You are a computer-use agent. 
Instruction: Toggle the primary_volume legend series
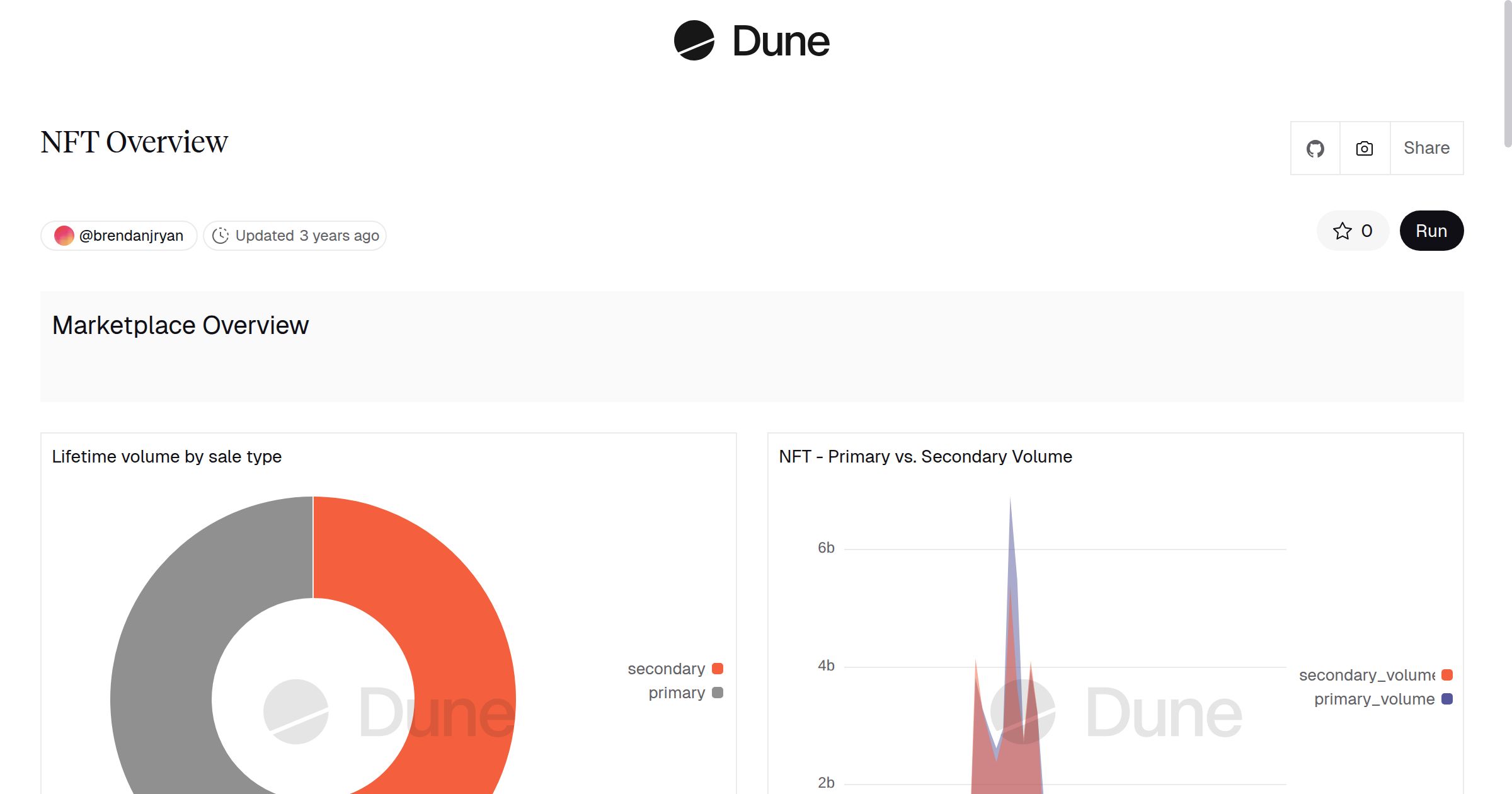(x=1374, y=699)
